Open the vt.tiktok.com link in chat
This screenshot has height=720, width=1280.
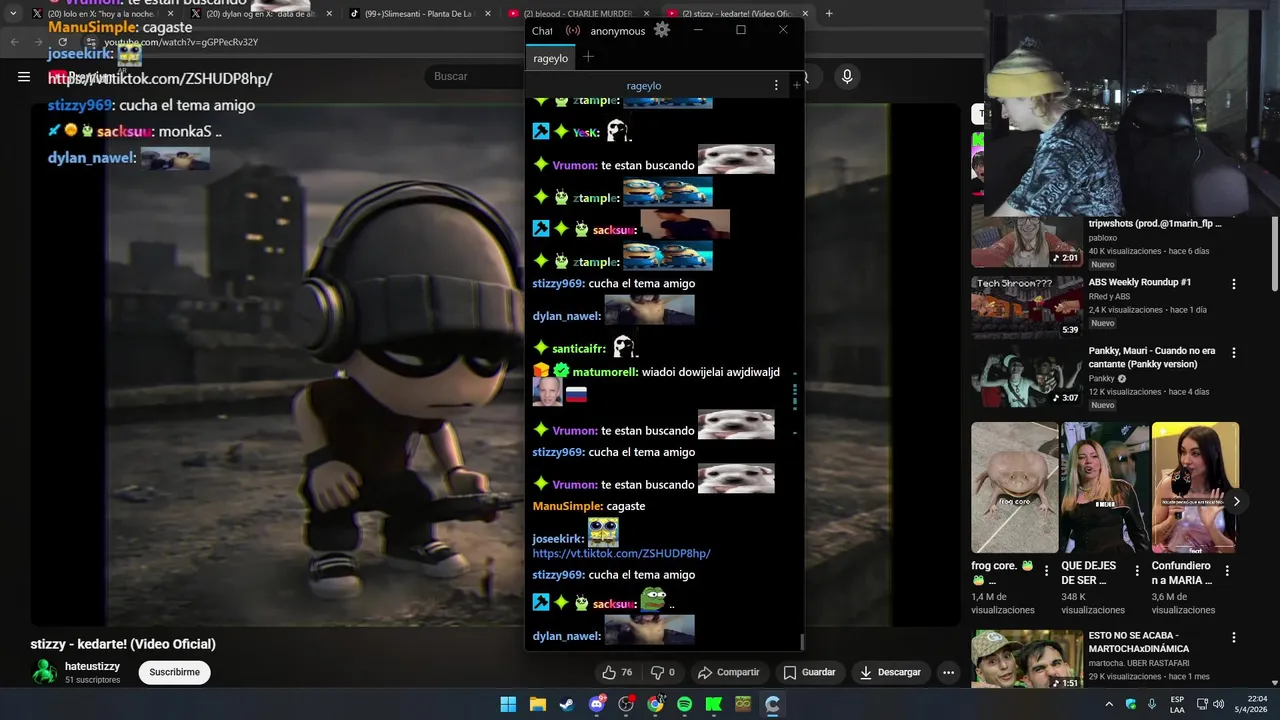click(621, 553)
